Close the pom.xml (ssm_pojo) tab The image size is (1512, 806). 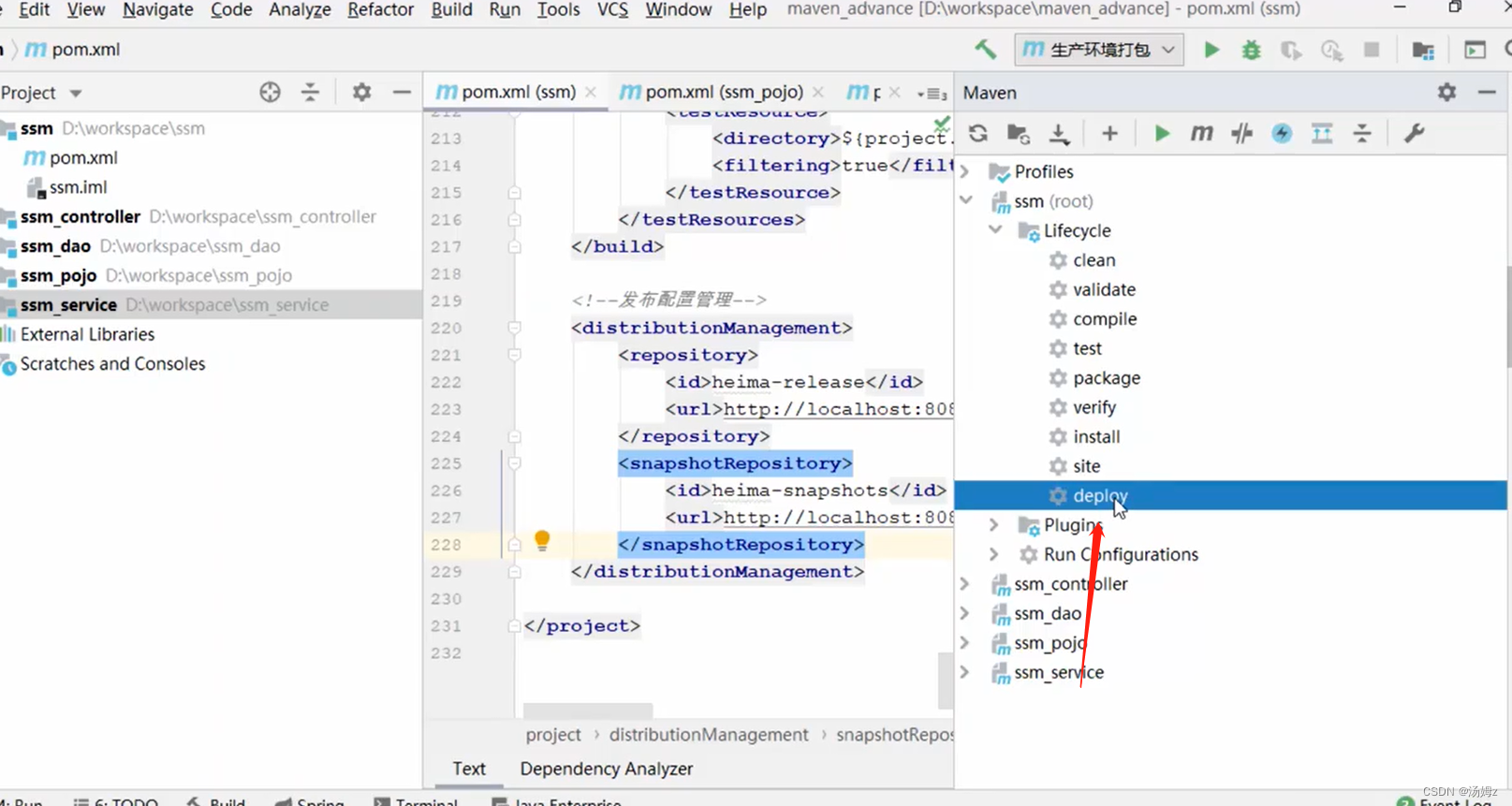(818, 92)
